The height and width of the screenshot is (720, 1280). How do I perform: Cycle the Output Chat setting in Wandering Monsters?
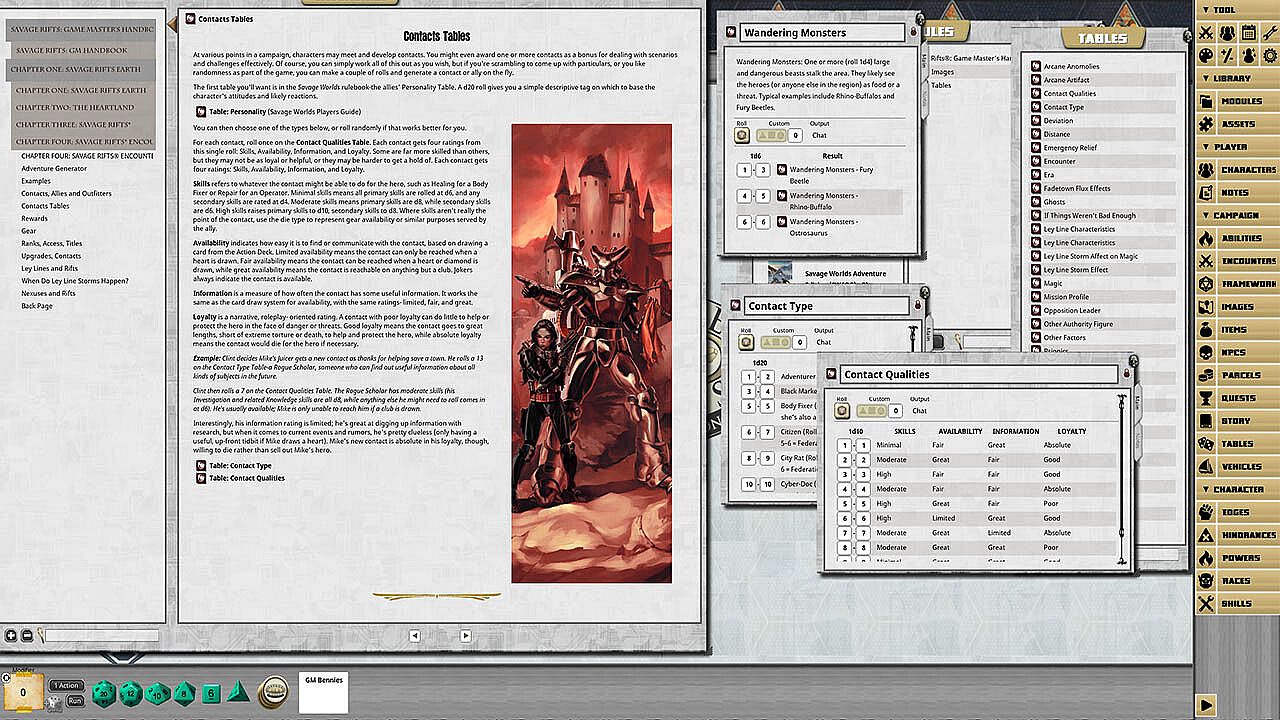(819, 135)
